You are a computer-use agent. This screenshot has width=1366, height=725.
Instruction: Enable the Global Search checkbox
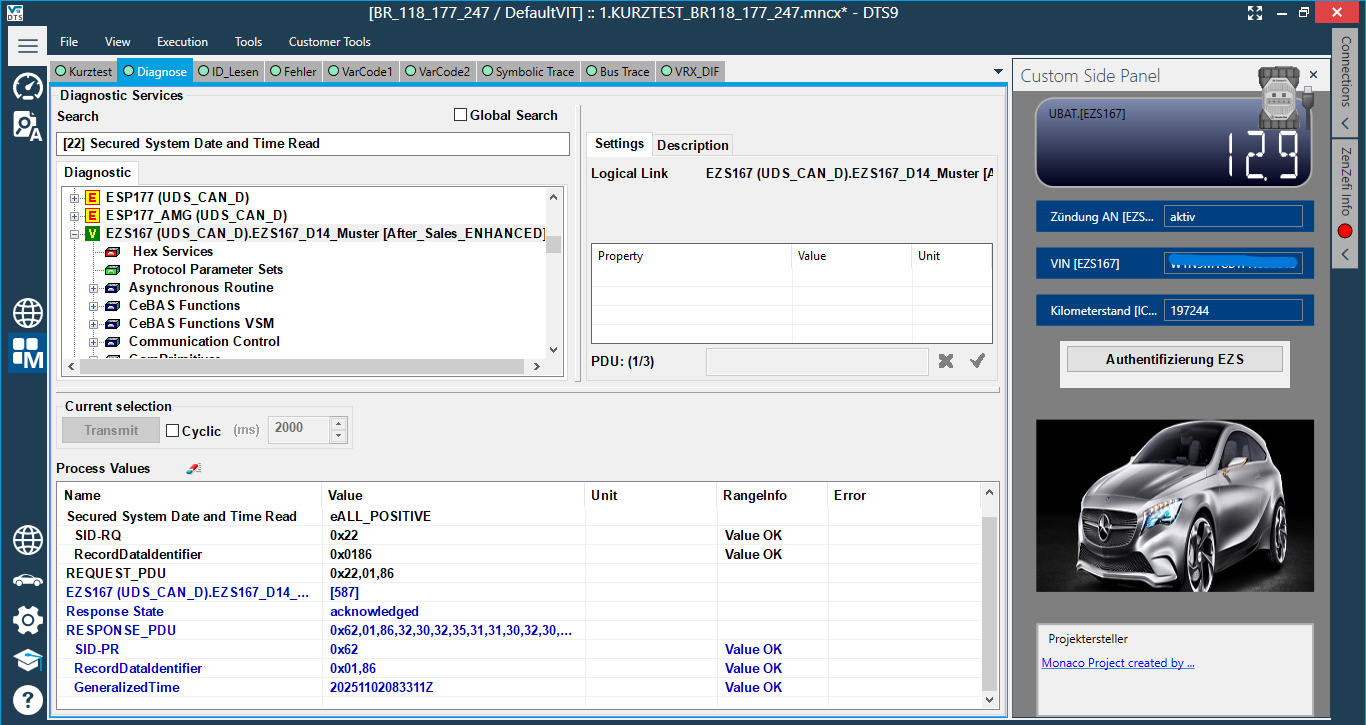pyautogui.click(x=461, y=115)
